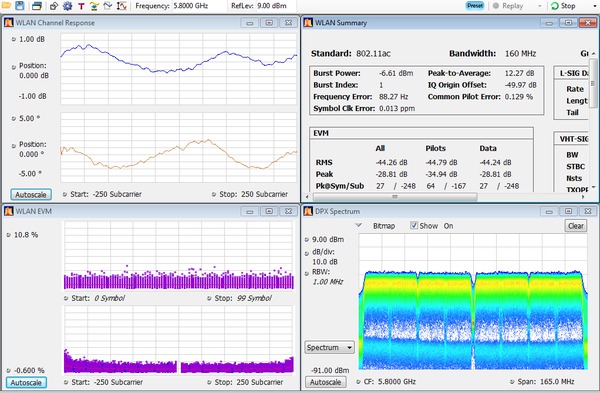Click the RMS All value -44.26 dB
600x393 pixels.
point(391,162)
